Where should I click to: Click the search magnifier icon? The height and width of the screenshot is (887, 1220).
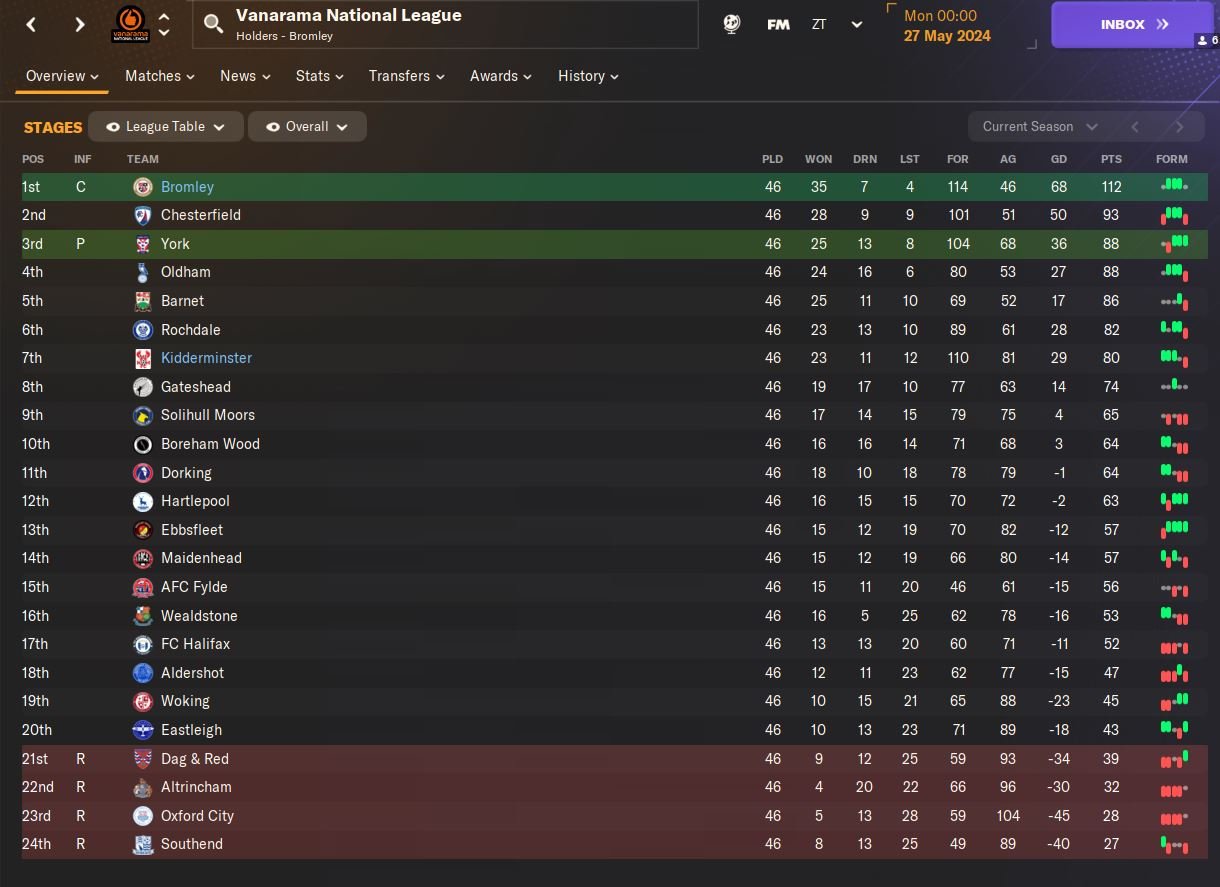(213, 24)
